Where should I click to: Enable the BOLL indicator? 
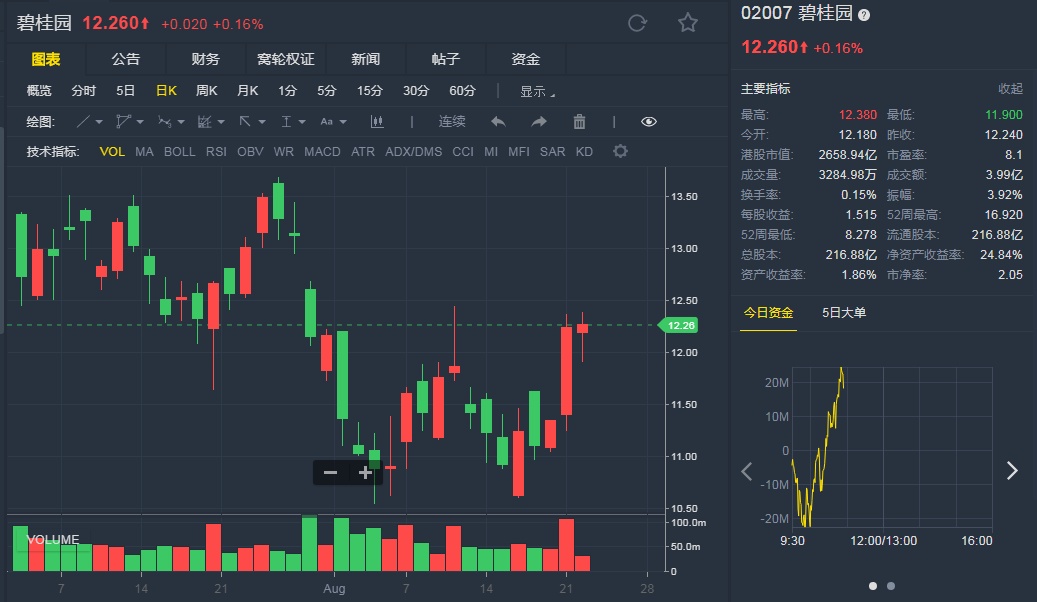[x=180, y=152]
